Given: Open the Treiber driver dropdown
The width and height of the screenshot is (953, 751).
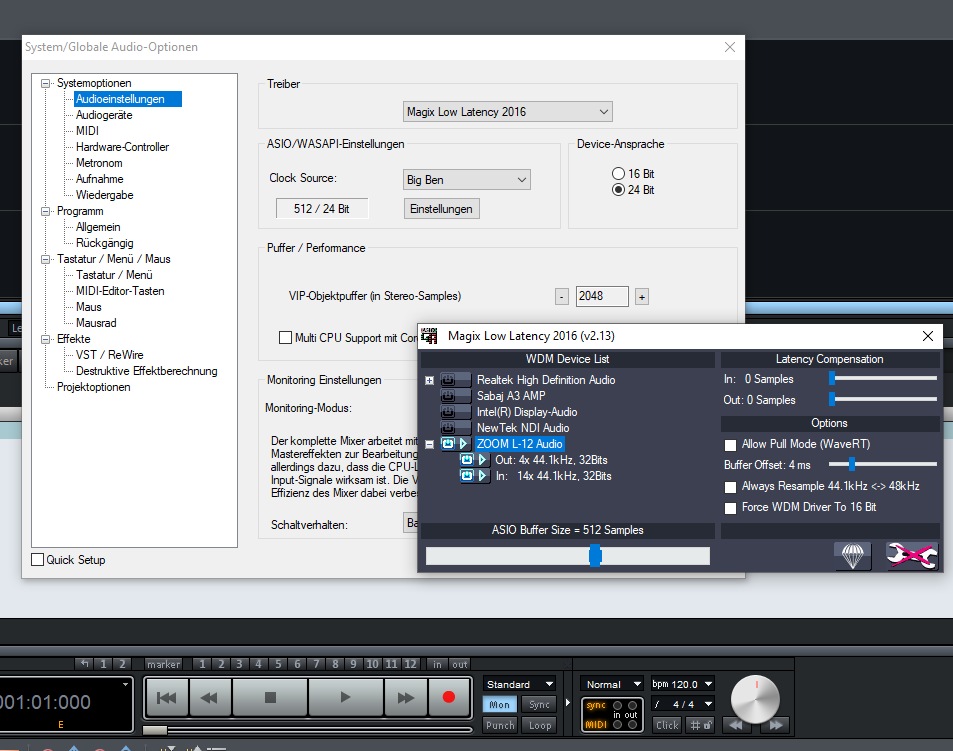Looking at the screenshot, I should point(507,112).
